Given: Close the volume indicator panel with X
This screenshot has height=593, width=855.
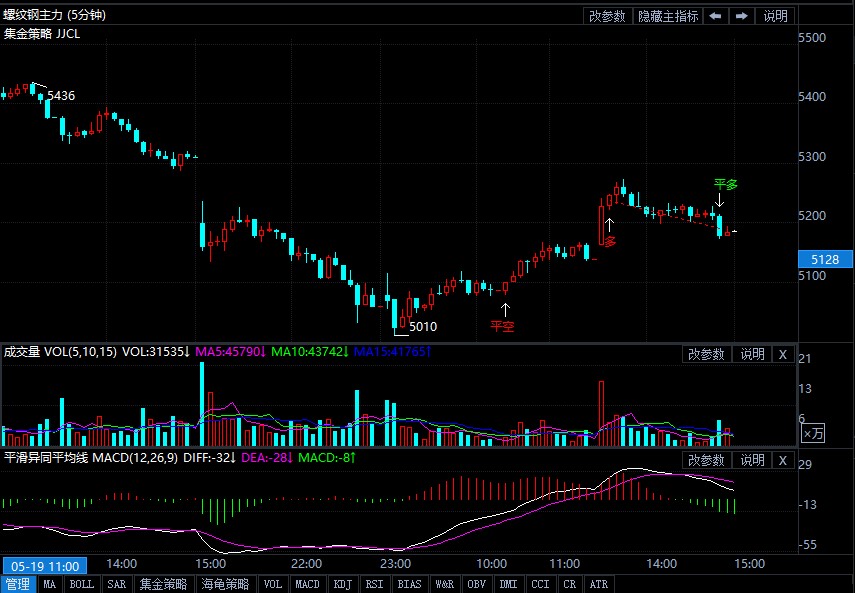Looking at the screenshot, I should 783,354.
